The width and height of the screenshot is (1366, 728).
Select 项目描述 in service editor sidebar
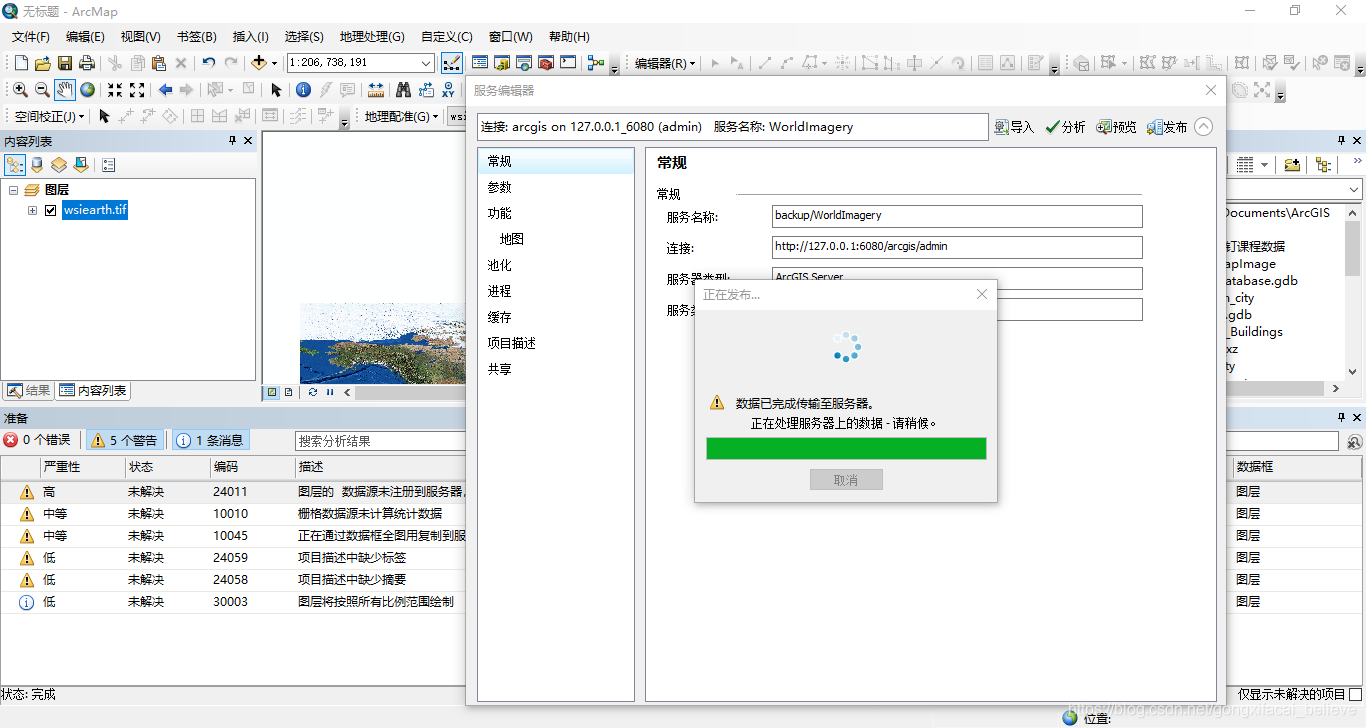pos(512,343)
